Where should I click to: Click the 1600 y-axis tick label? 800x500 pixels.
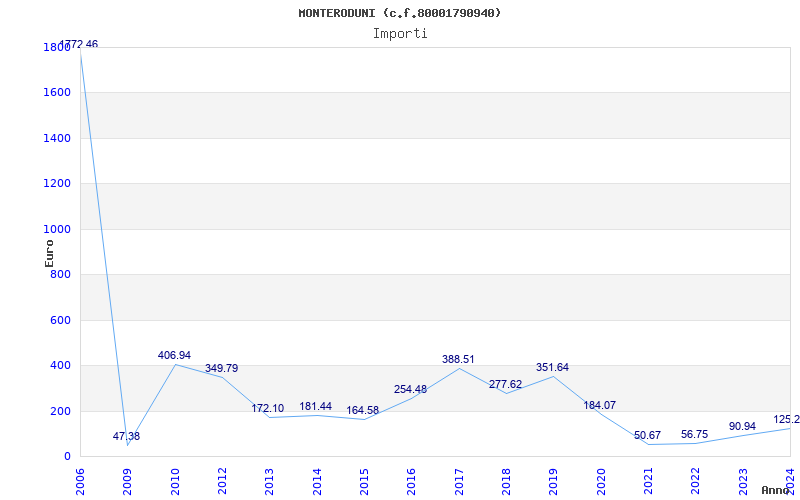click(57, 93)
